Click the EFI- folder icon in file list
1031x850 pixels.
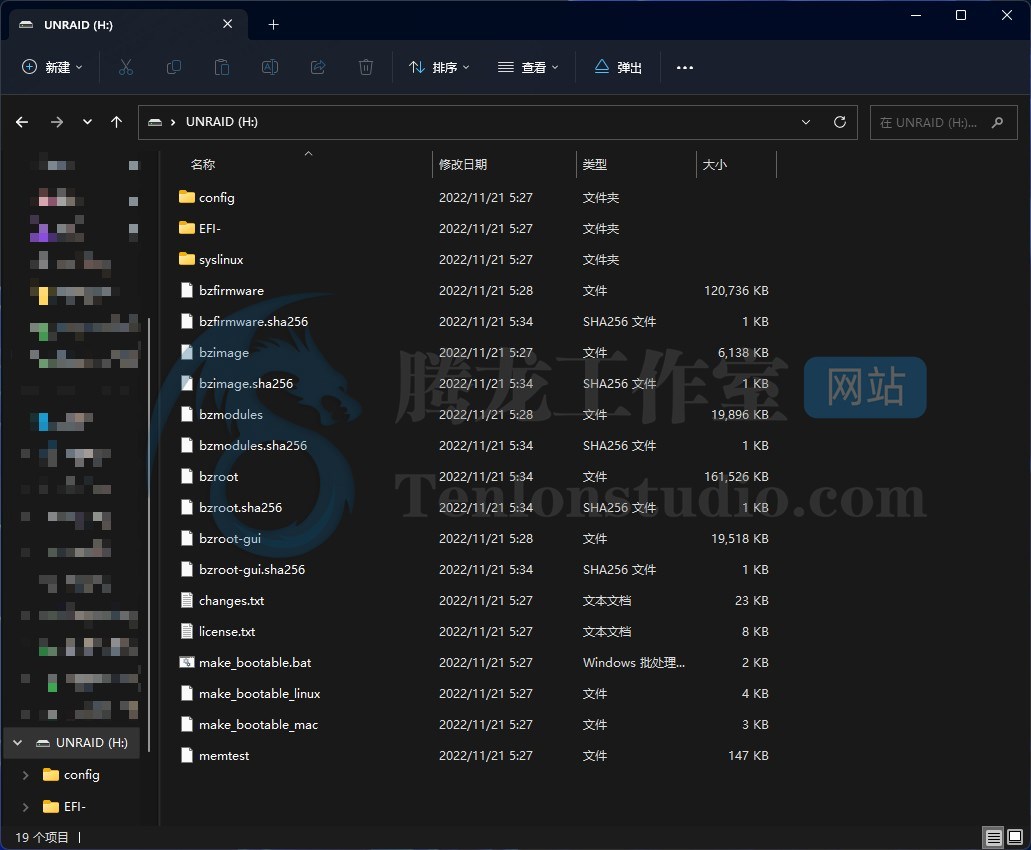point(187,228)
